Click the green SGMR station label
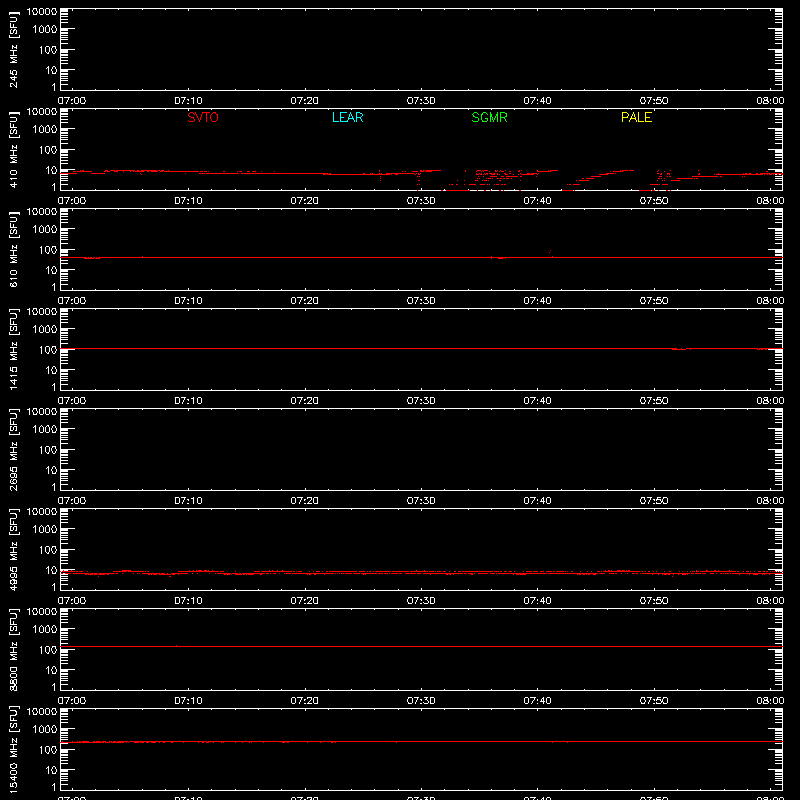This screenshot has width=800, height=800. [489, 117]
